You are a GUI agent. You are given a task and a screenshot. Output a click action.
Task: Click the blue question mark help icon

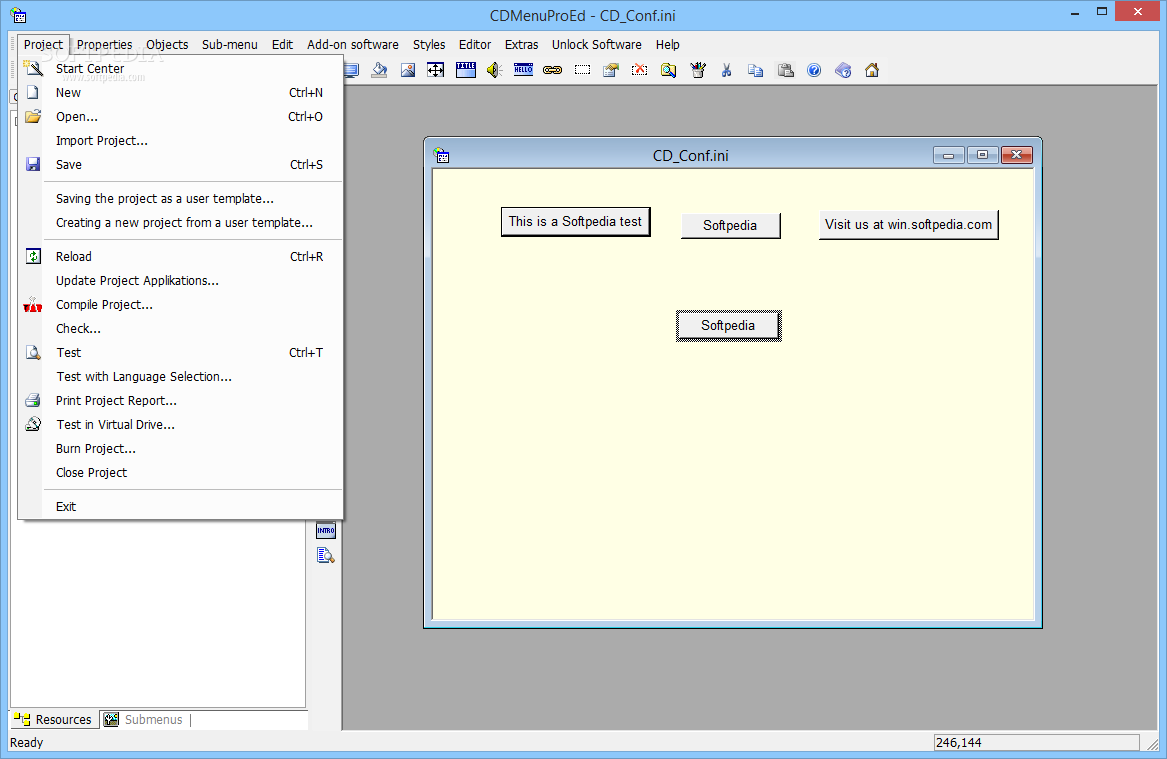pyautogui.click(x=814, y=70)
